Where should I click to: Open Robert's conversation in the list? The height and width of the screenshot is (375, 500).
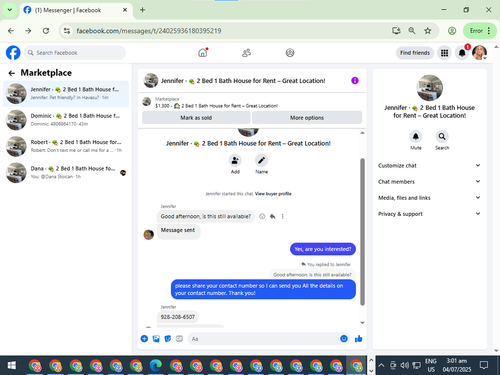pos(66,146)
